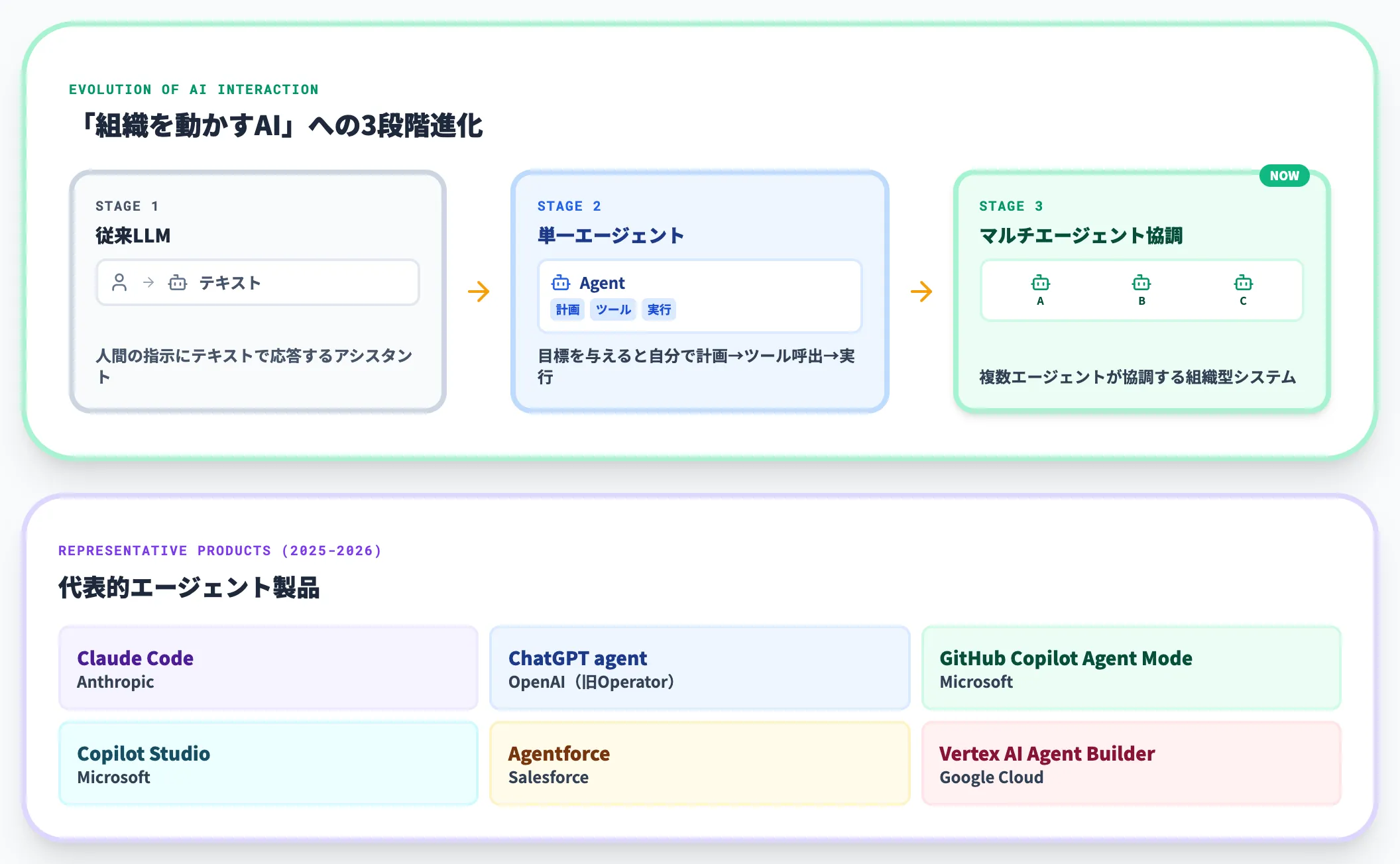1400x864 pixels.
Task: Click the orange arrow between Stage 1 and Stage 2
Action: (479, 292)
